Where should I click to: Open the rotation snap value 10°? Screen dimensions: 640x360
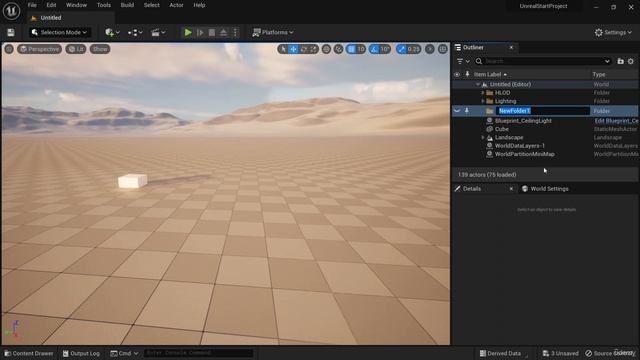tap(385, 49)
